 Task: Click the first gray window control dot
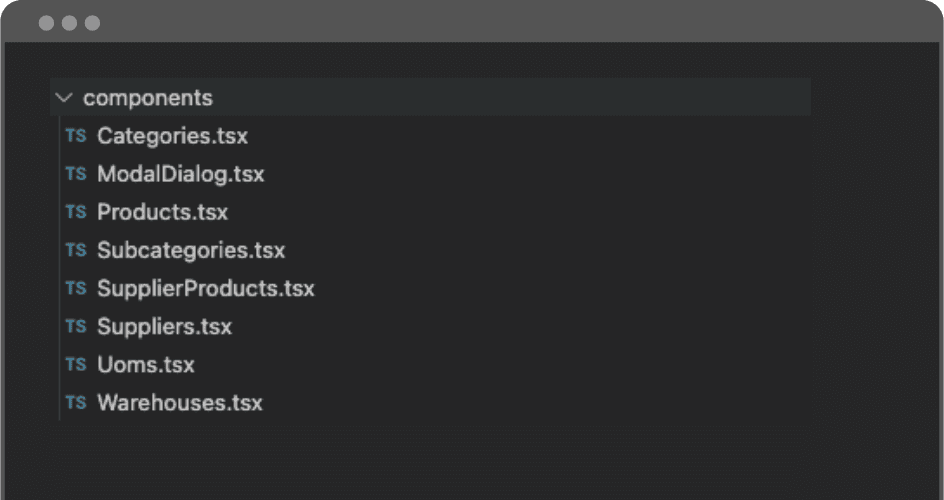[46, 23]
